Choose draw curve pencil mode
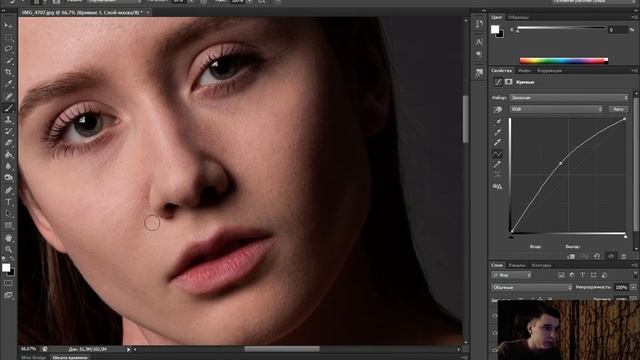The width and height of the screenshot is (640, 360). [497, 164]
